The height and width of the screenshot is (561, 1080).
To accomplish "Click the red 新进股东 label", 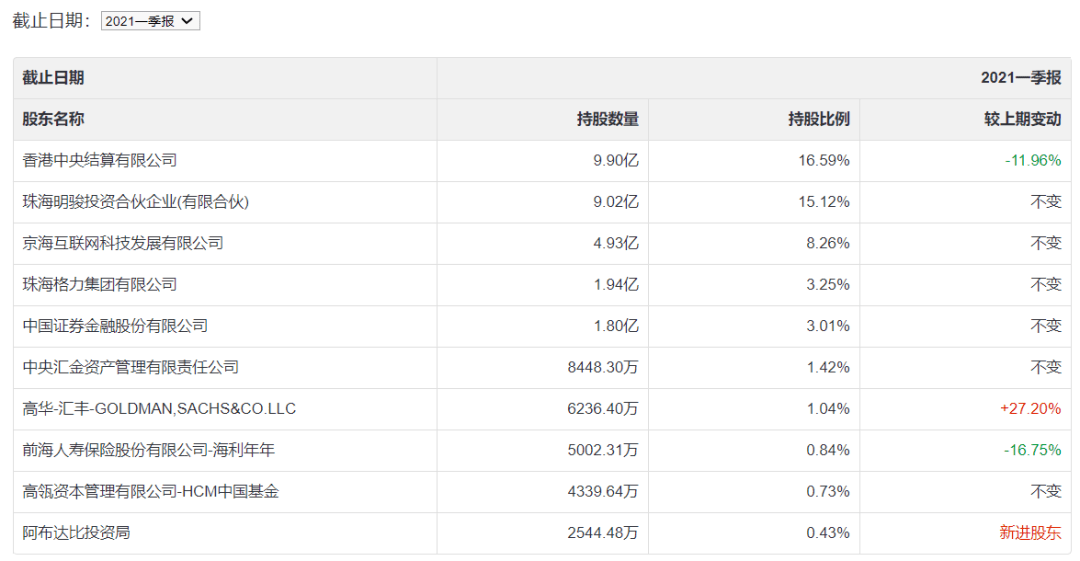I will [x=1030, y=533].
